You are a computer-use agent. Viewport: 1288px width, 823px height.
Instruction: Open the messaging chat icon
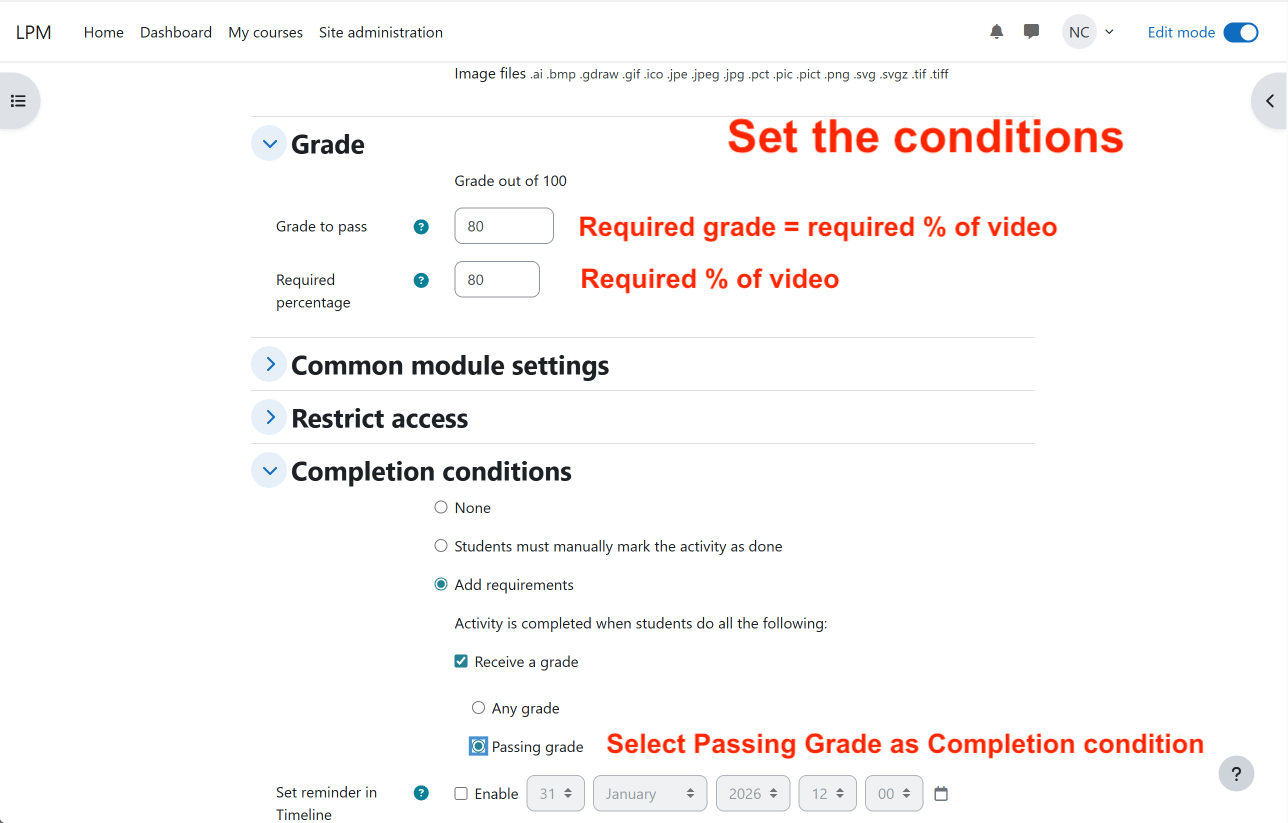click(1031, 32)
